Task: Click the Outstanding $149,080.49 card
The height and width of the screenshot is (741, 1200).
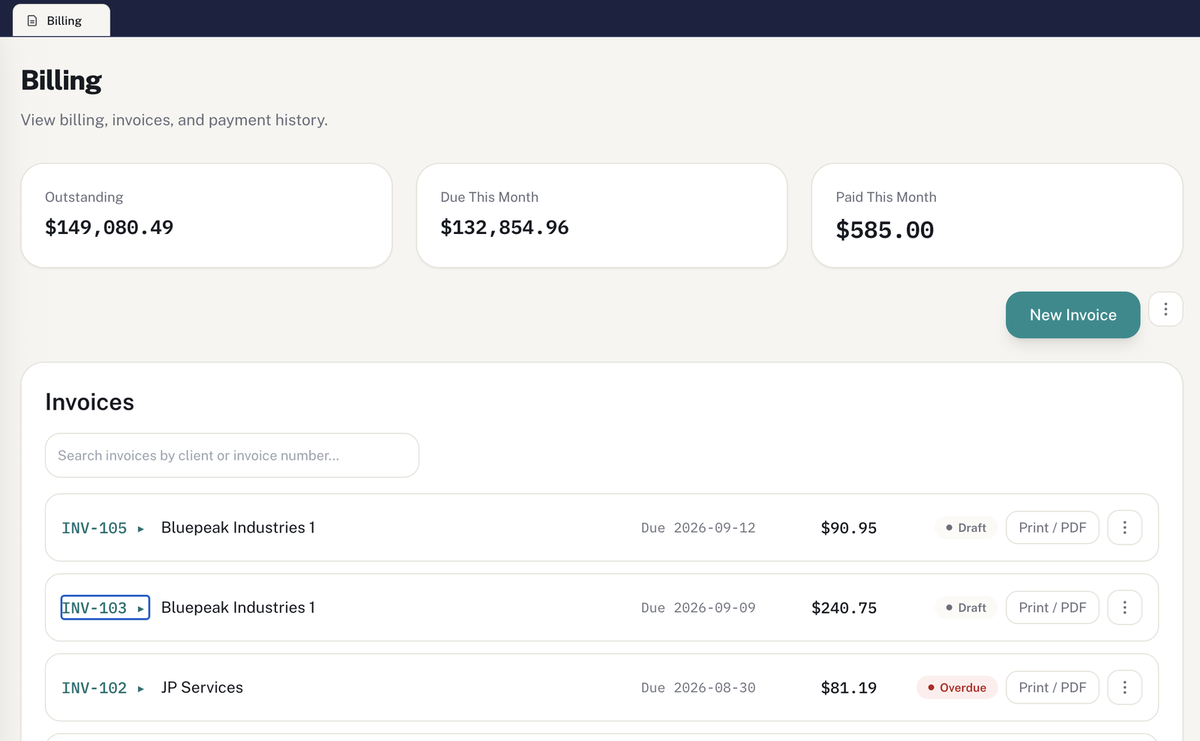Action: click(206, 216)
